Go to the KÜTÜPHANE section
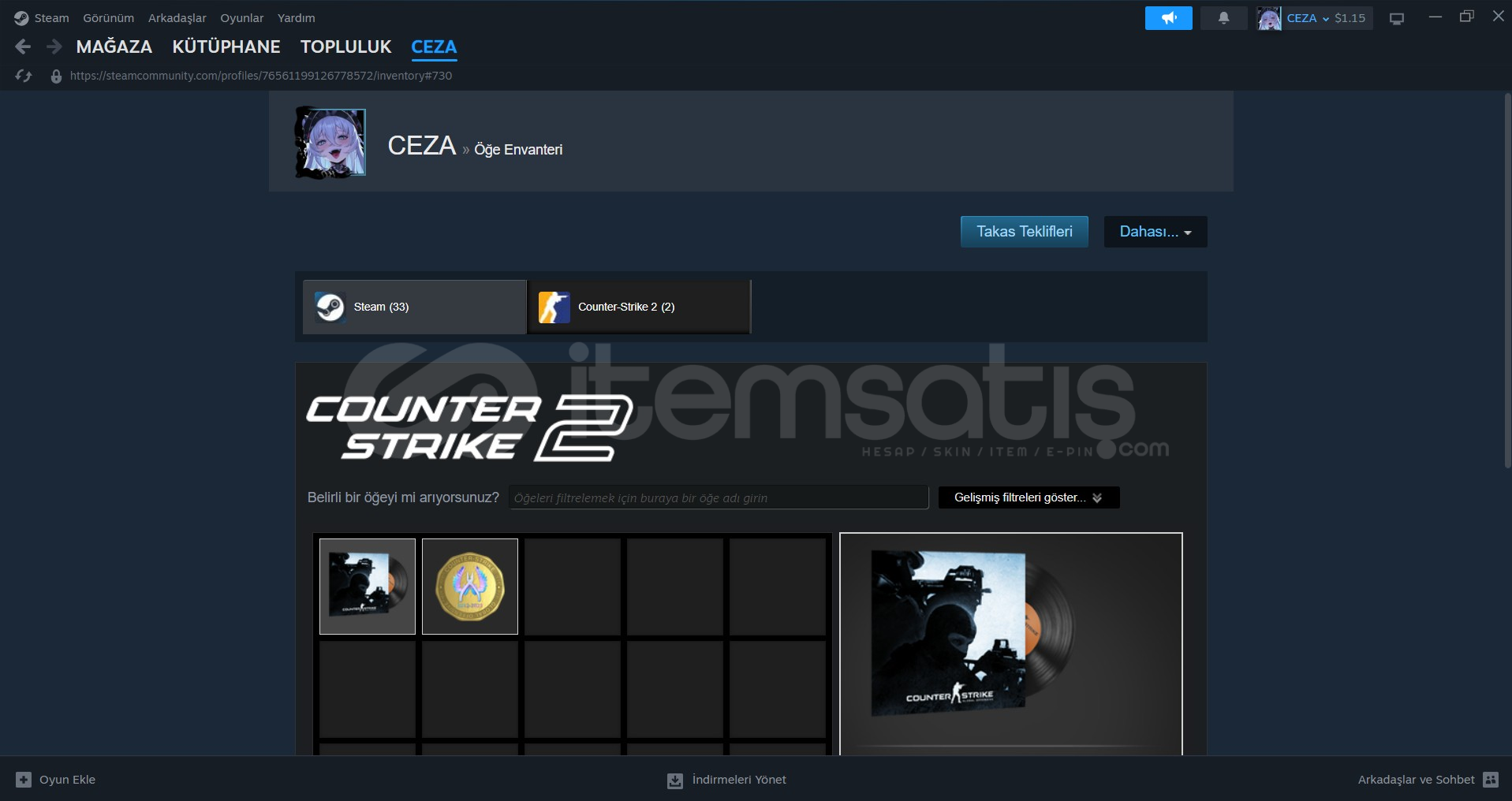1512x801 pixels. coord(226,47)
